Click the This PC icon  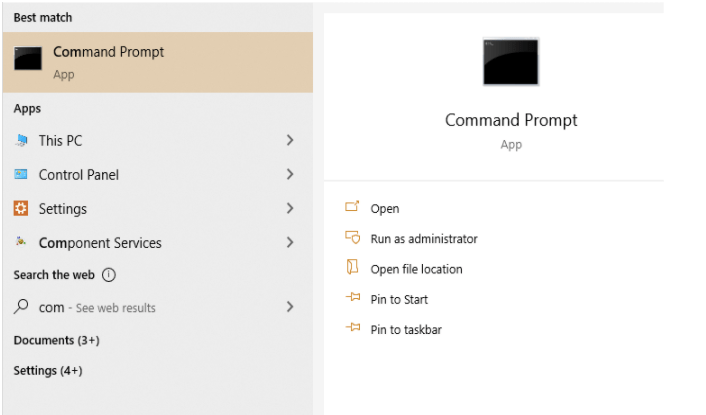(x=21, y=140)
